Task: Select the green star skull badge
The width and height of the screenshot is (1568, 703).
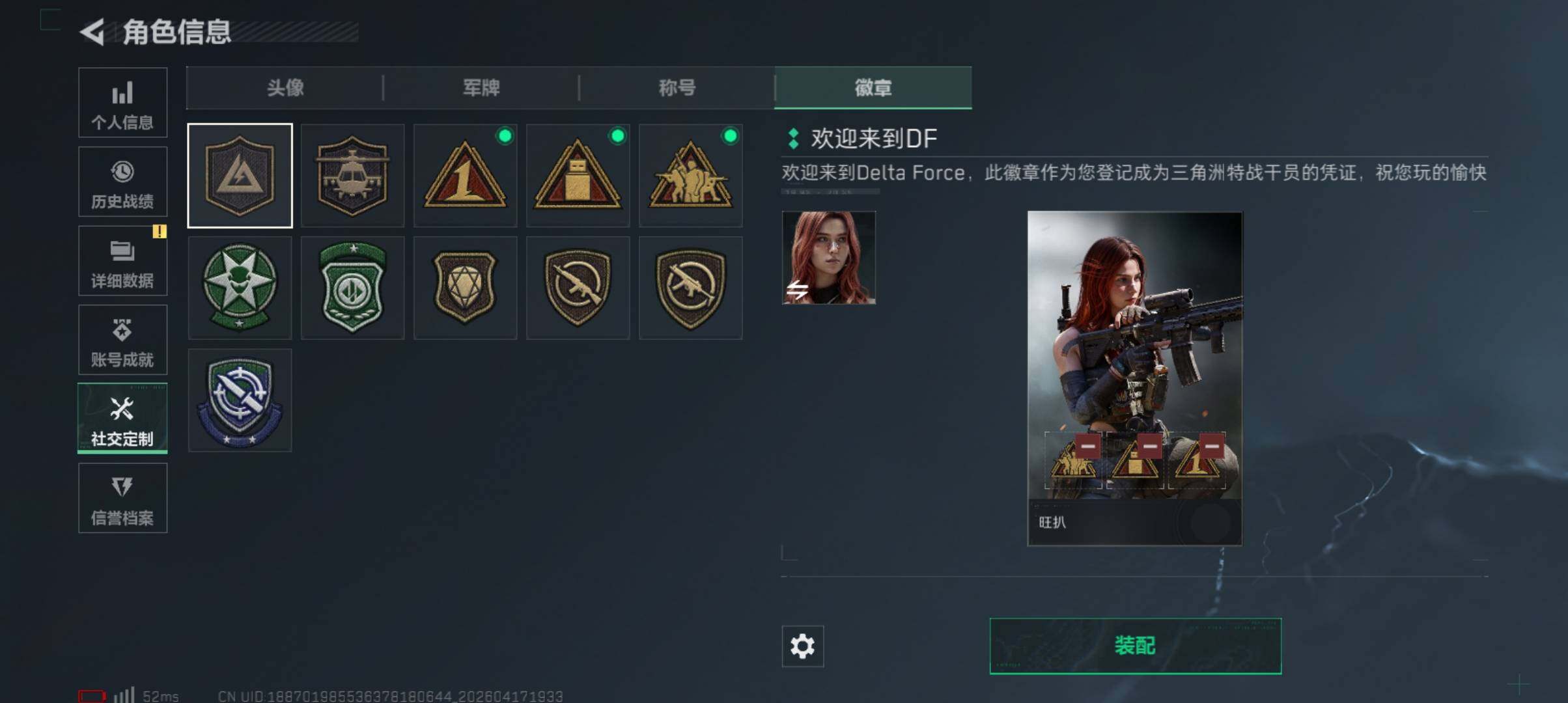Action: coord(240,288)
